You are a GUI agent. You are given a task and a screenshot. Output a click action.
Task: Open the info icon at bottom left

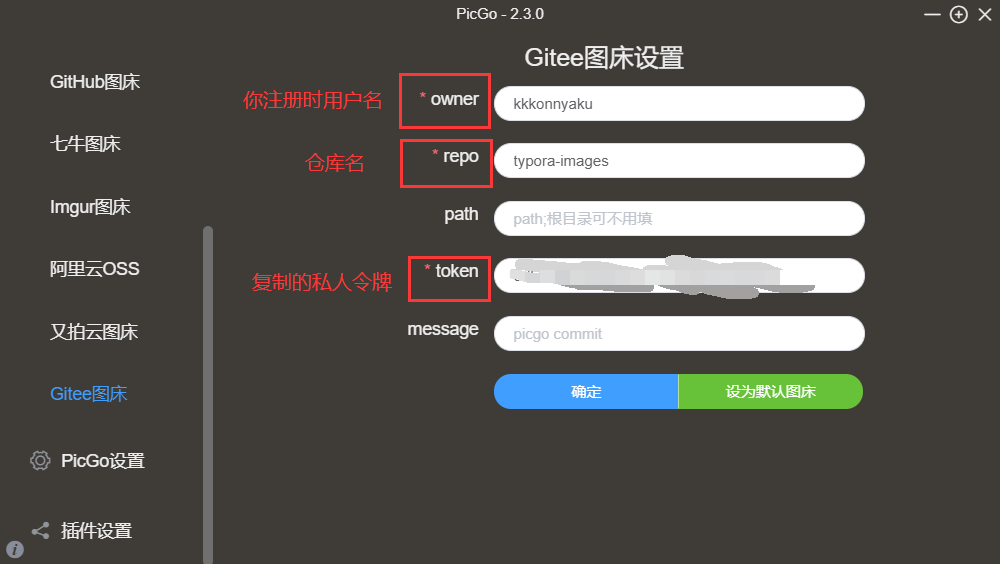(15, 549)
